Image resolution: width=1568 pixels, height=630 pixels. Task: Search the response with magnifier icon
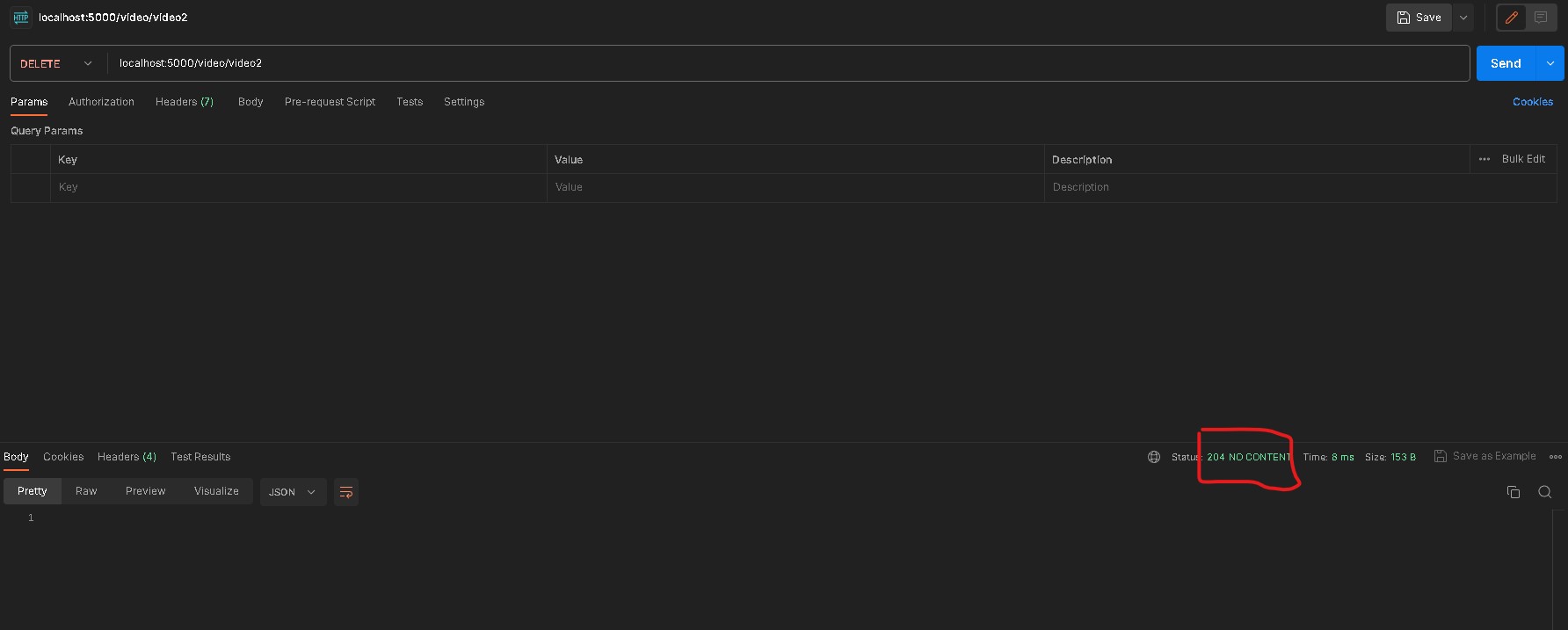(x=1544, y=492)
